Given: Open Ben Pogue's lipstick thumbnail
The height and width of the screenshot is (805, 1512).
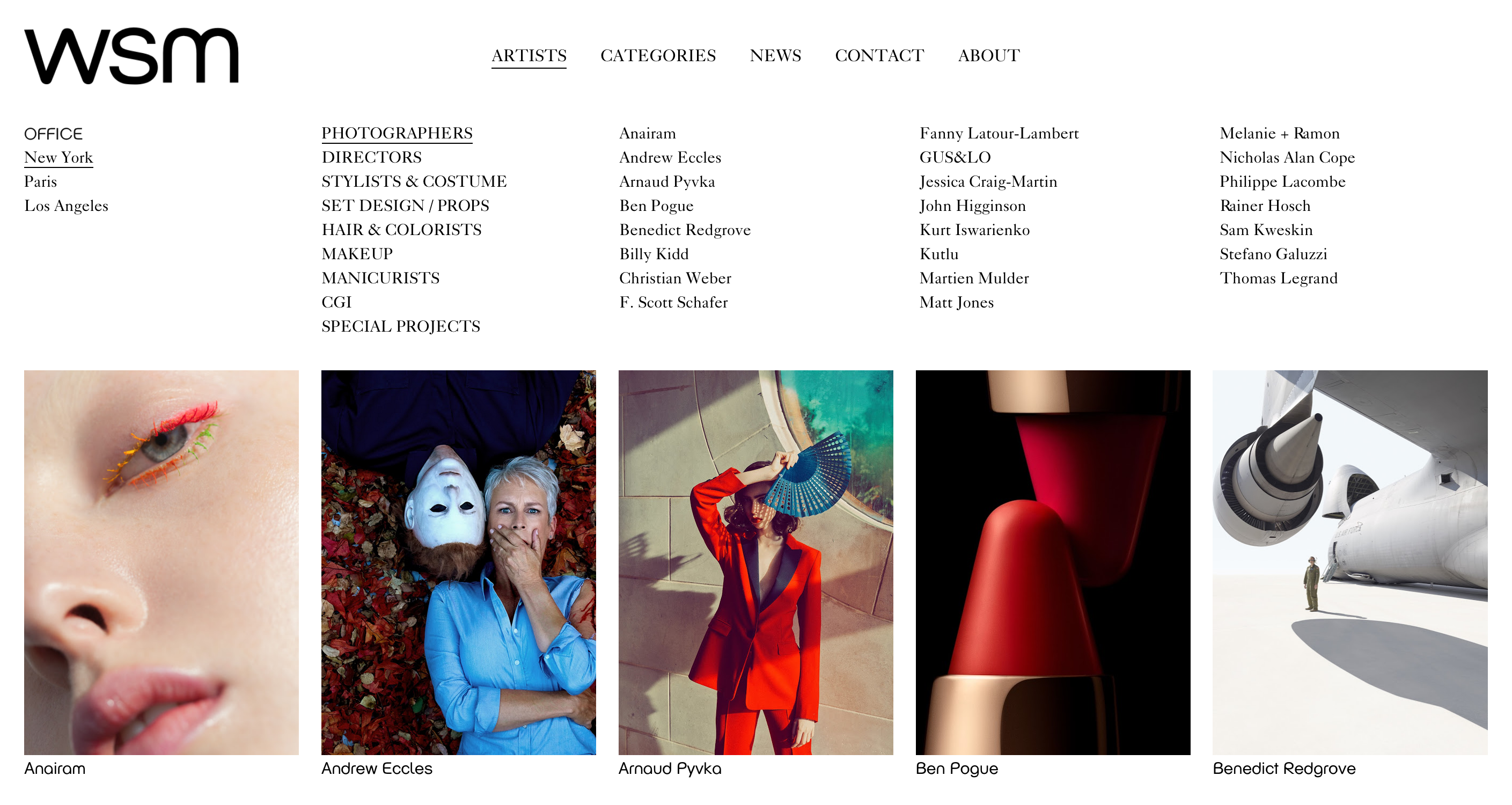Looking at the screenshot, I should click(x=1053, y=562).
